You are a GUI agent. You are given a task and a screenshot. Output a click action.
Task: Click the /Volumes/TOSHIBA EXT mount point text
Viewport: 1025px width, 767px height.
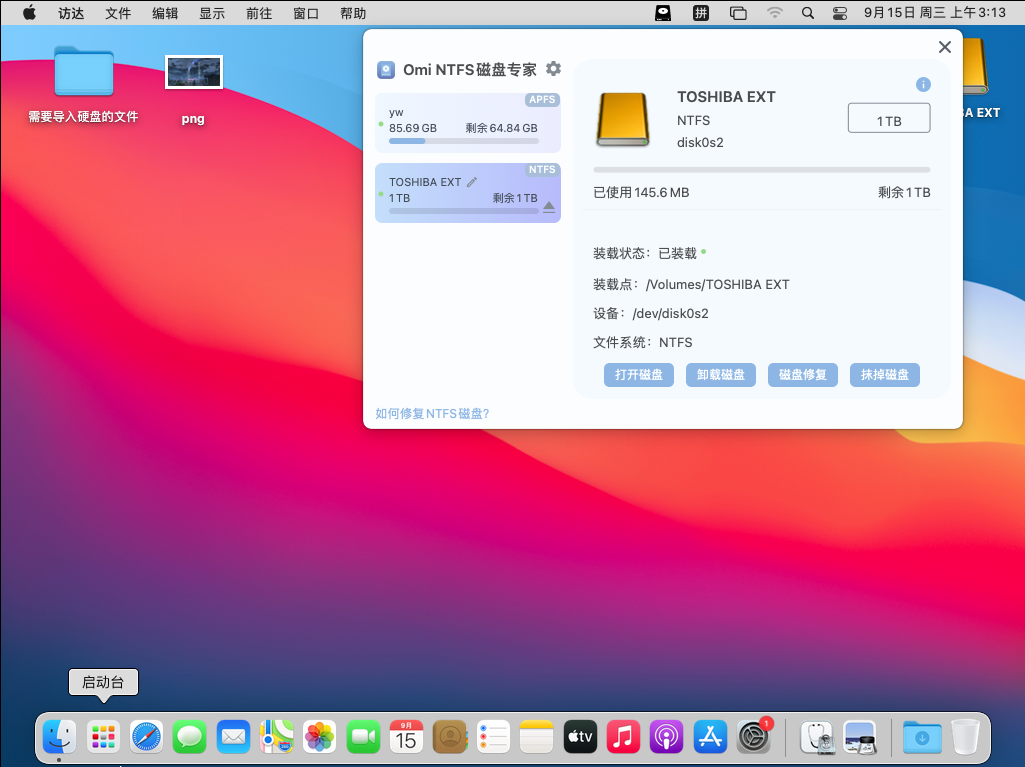[717, 284]
